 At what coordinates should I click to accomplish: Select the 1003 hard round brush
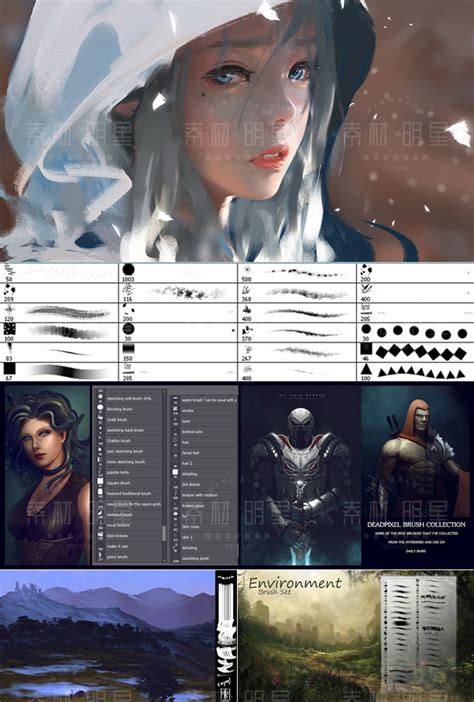pos(128,270)
